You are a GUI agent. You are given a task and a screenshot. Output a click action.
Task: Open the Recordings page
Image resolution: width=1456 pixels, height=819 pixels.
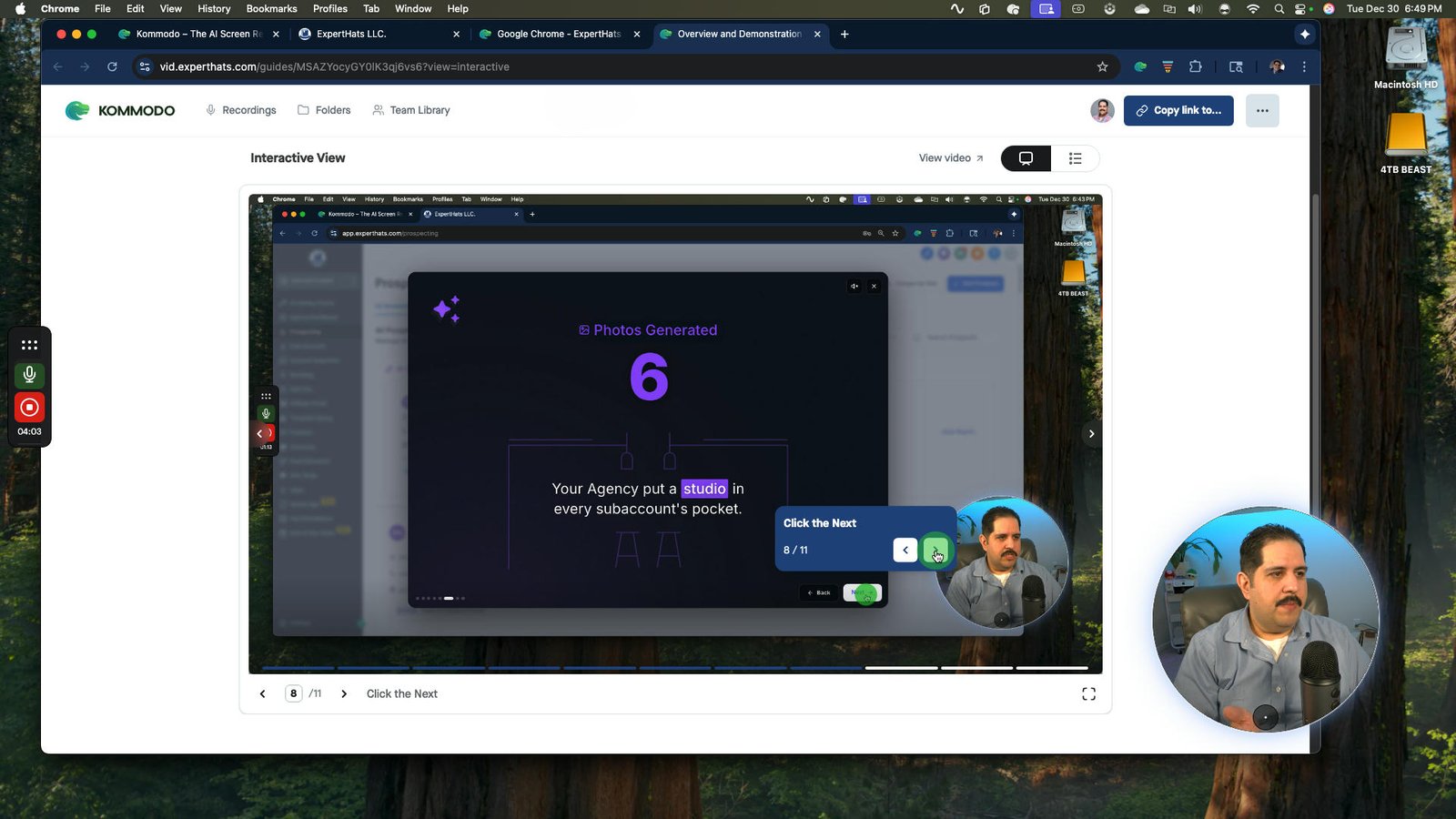tap(241, 110)
